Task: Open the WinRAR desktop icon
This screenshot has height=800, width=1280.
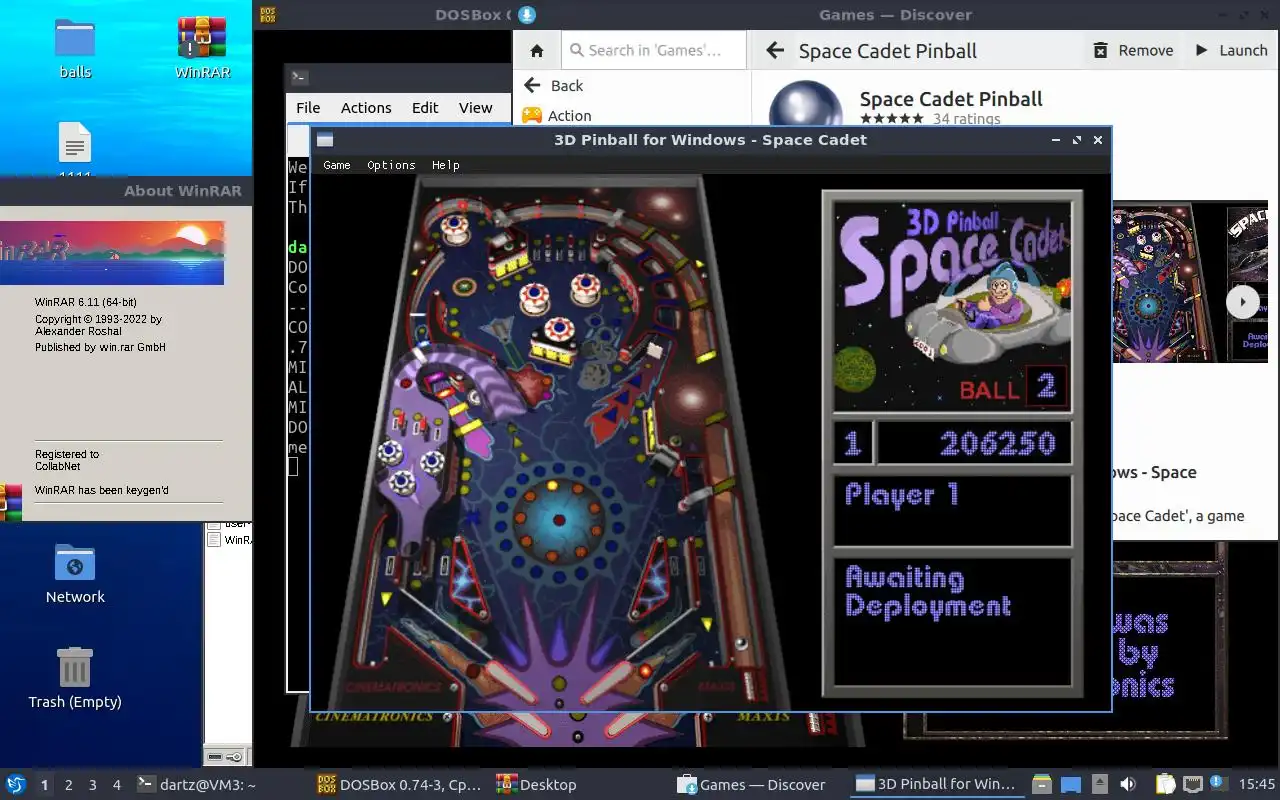Action: [x=202, y=48]
